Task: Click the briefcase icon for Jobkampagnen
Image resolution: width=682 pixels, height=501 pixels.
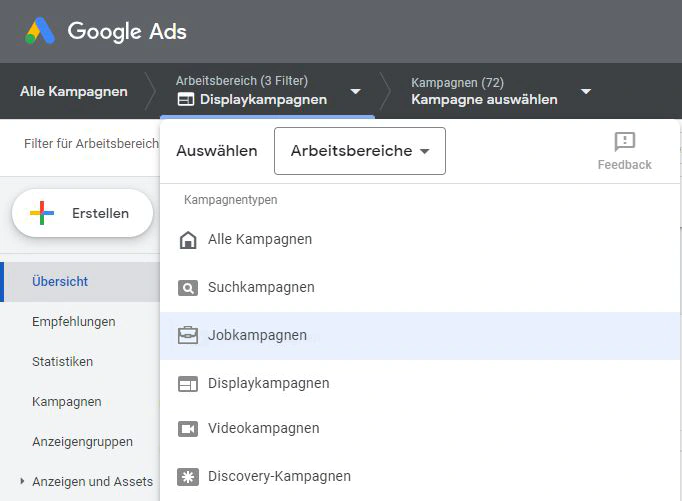Action: point(188,335)
